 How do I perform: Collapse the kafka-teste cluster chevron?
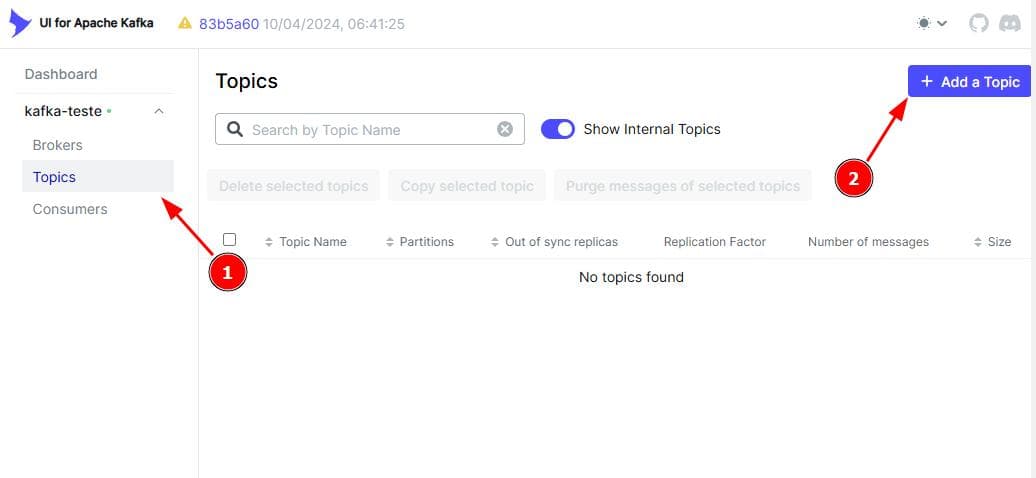159,111
